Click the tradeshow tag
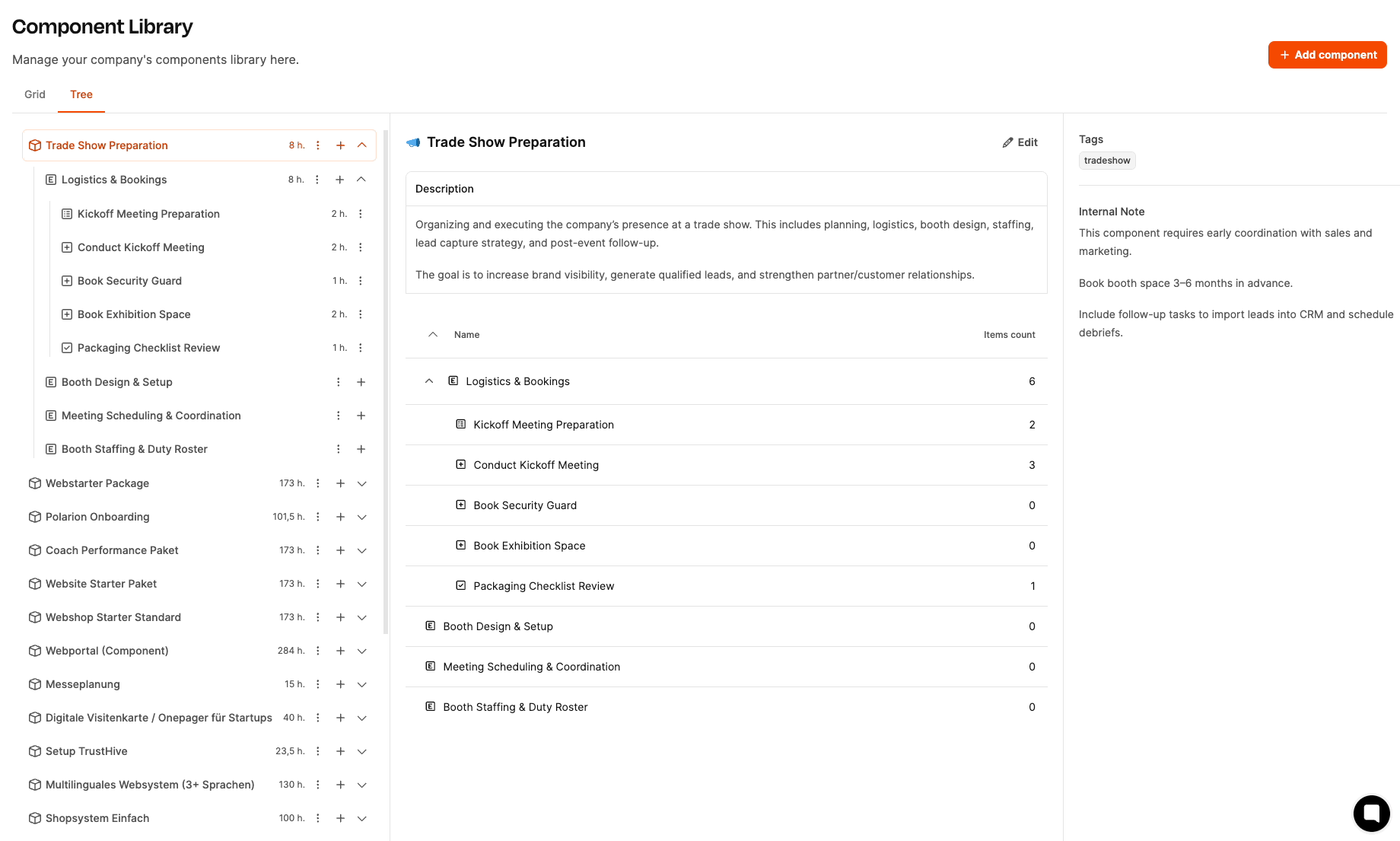 click(x=1107, y=161)
